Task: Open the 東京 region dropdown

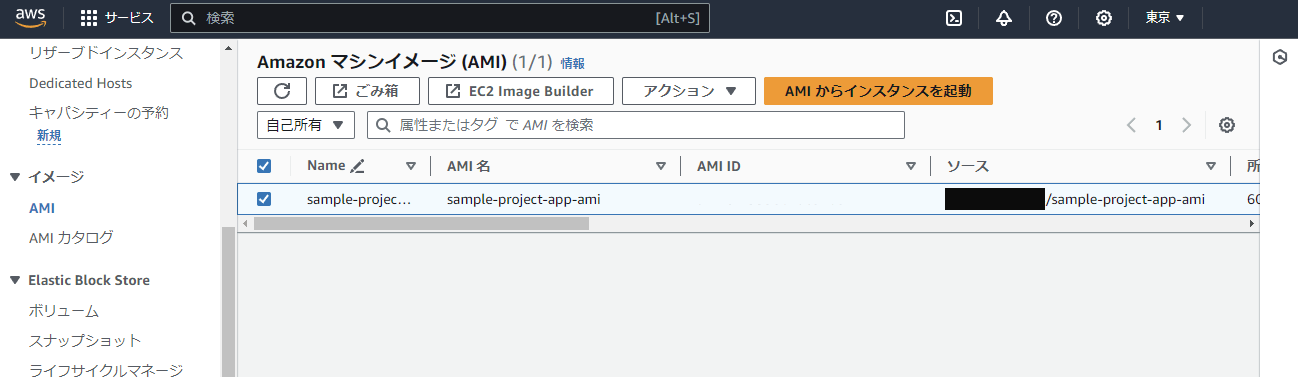Action: click(x=1165, y=18)
